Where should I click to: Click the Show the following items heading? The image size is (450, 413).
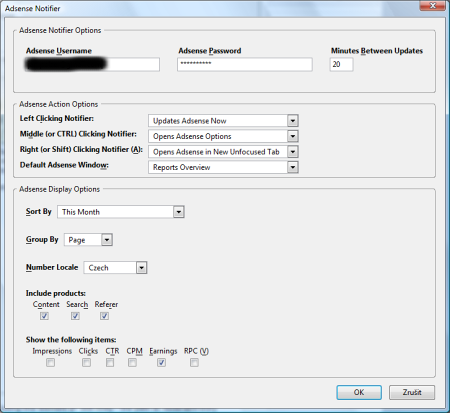(x=71, y=340)
